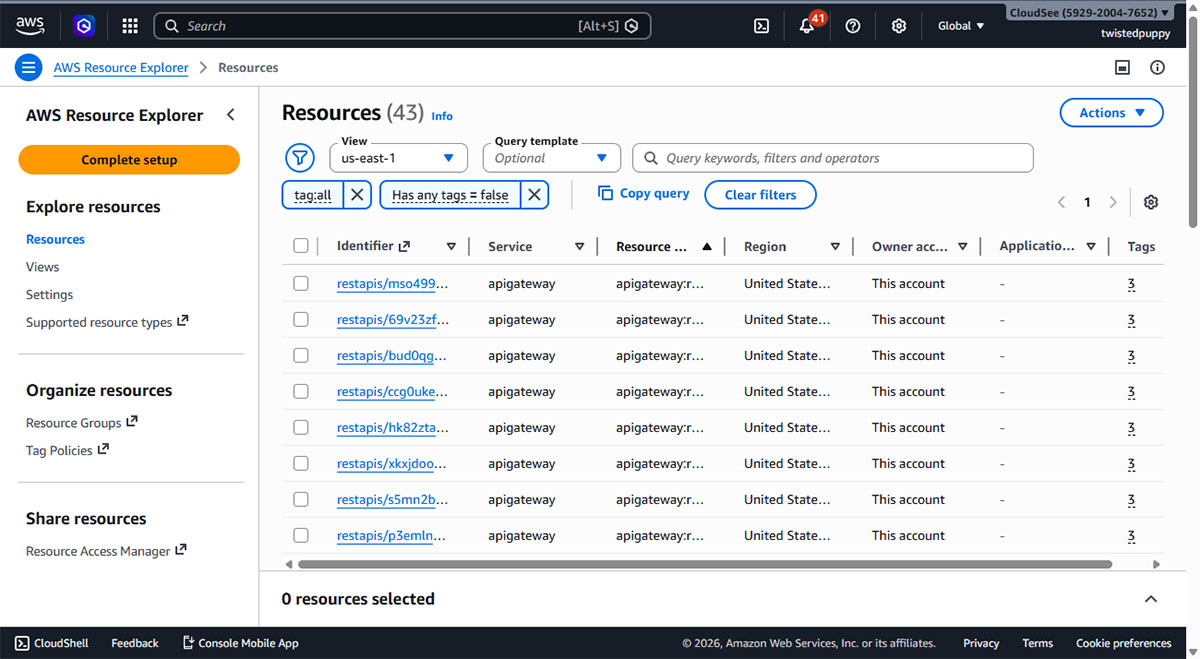Open Resource Access Manager link
This screenshot has width=1200, height=659.
pos(106,551)
